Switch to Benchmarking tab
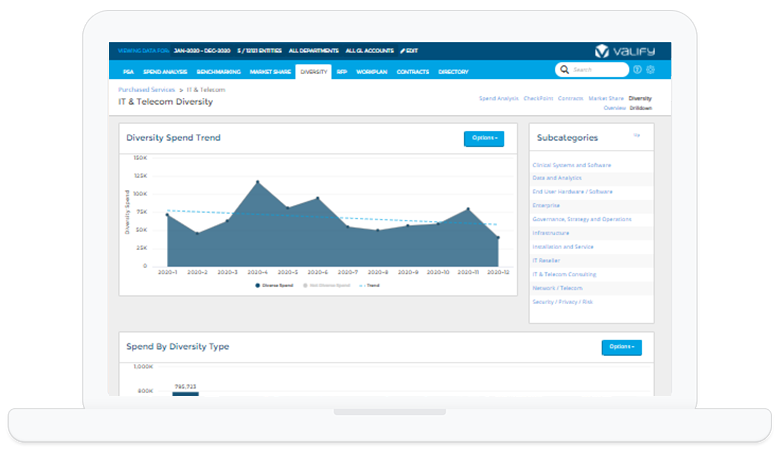 click(x=219, y=72)
